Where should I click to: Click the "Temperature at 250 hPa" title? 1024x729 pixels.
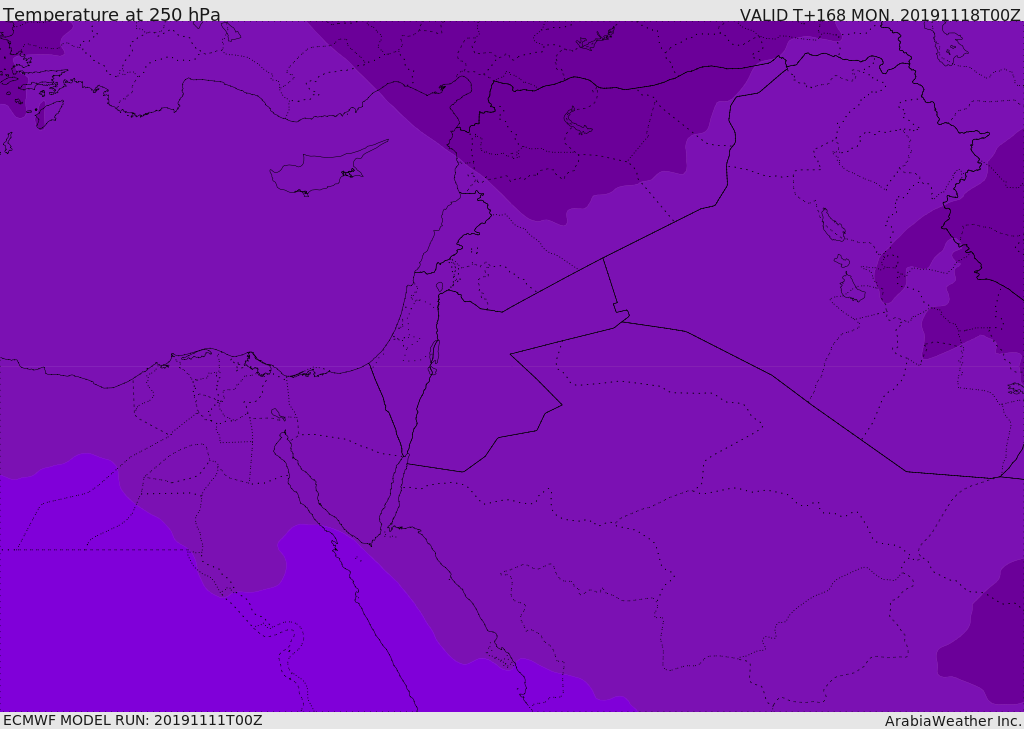111,15
